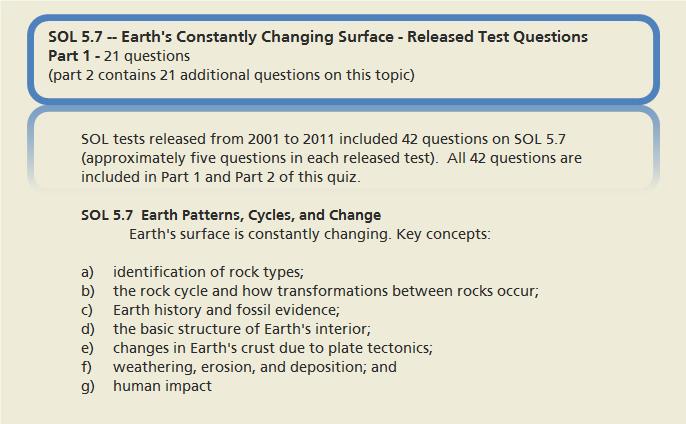Click "Earth history and fossil evidence" item
This screenshot has height=424, width=686.
pyautogui.click(x=226, y=310)
